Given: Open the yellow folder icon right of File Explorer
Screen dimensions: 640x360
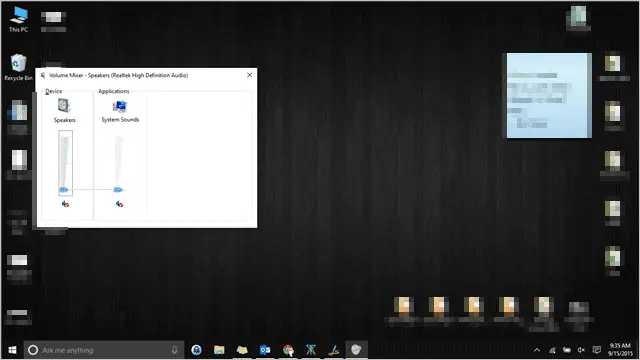Looking at the screenshot, I should coord(242,350).
